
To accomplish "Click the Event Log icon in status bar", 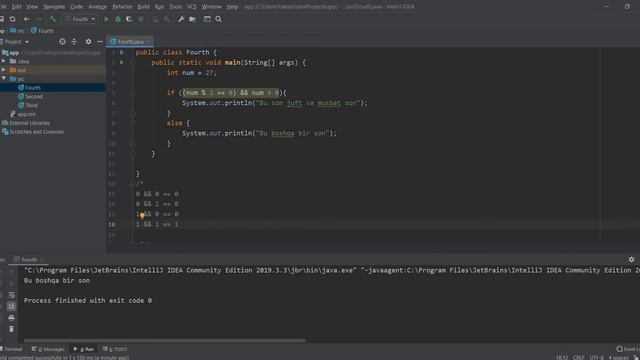I will coord(619,349).
